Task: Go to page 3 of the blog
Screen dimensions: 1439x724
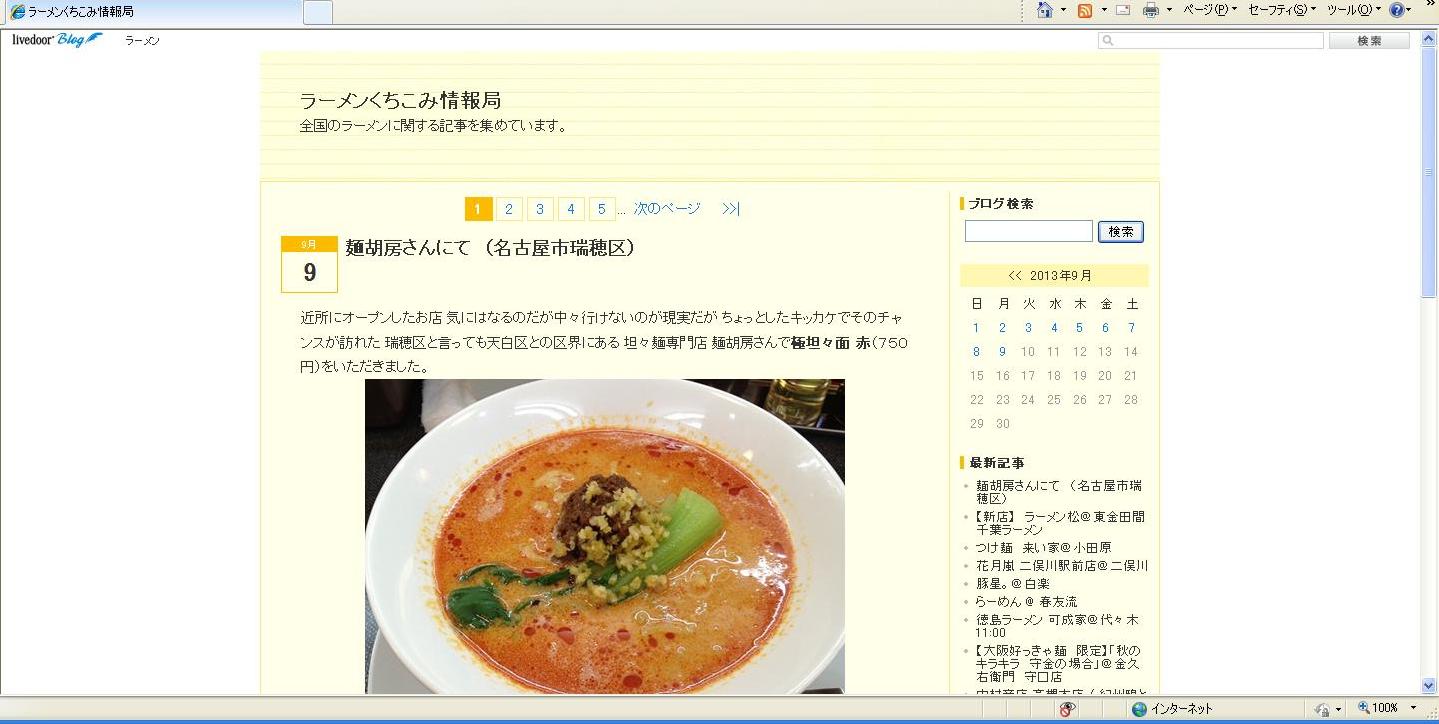Action: point(539,209)
